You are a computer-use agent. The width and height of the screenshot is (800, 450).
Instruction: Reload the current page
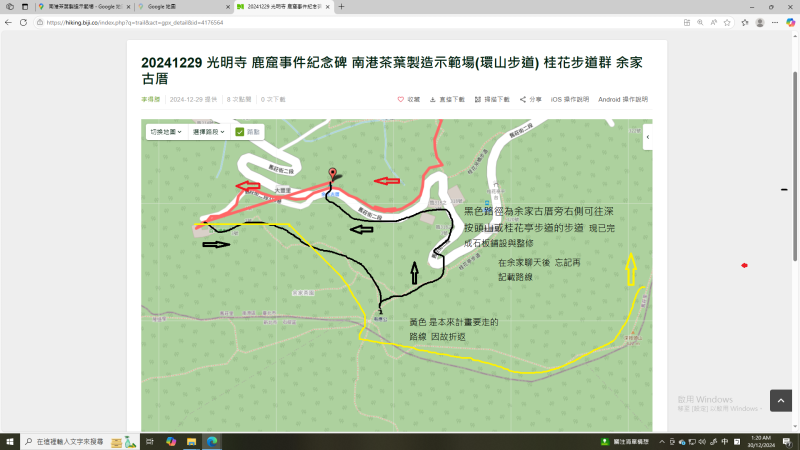click(x=23, y=22)
